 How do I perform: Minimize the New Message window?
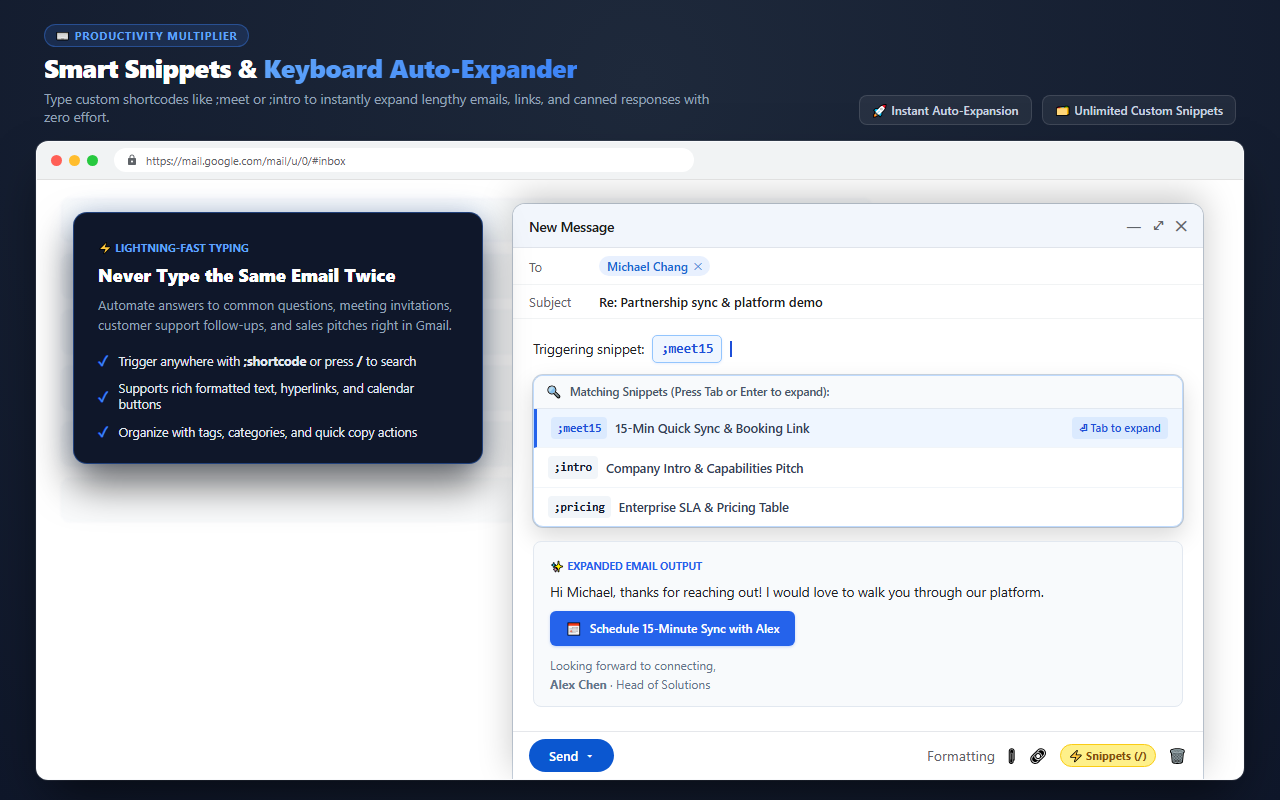pos(1134,227)
